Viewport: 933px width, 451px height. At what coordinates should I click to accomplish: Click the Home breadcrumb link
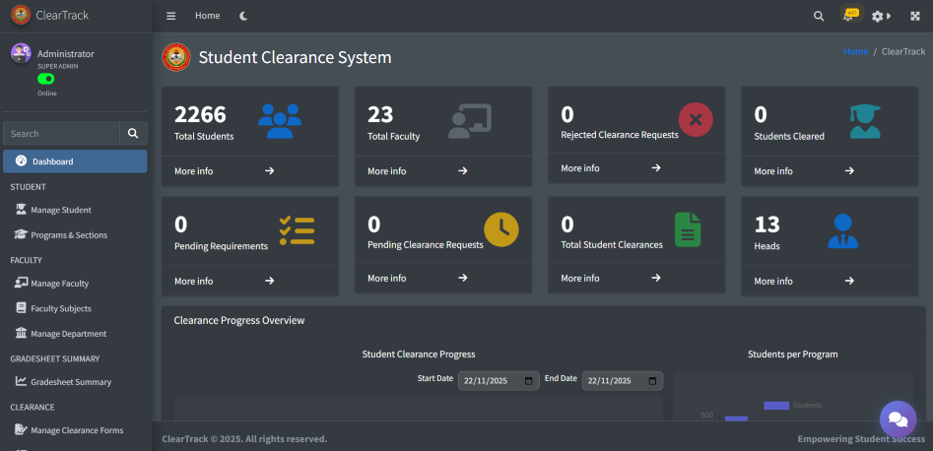coord(856,52)
